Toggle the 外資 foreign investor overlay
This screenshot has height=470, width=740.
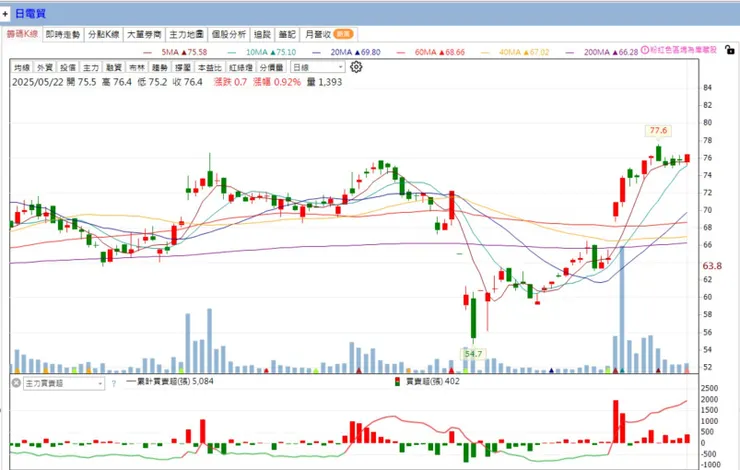pos(45,67)
